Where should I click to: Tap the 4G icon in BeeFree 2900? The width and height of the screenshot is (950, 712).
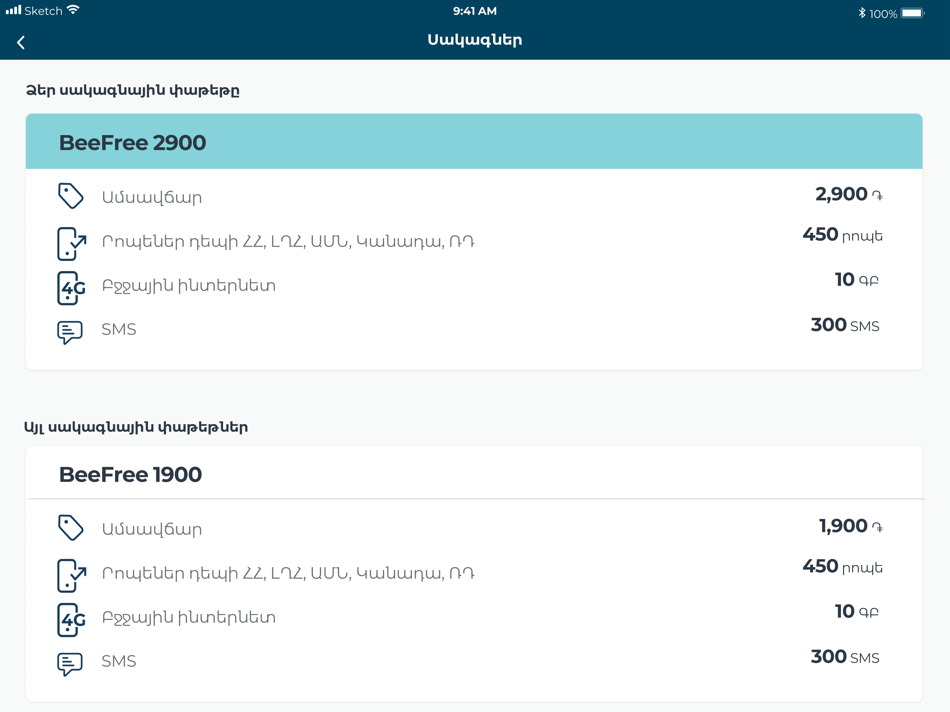tap(71, 288)
